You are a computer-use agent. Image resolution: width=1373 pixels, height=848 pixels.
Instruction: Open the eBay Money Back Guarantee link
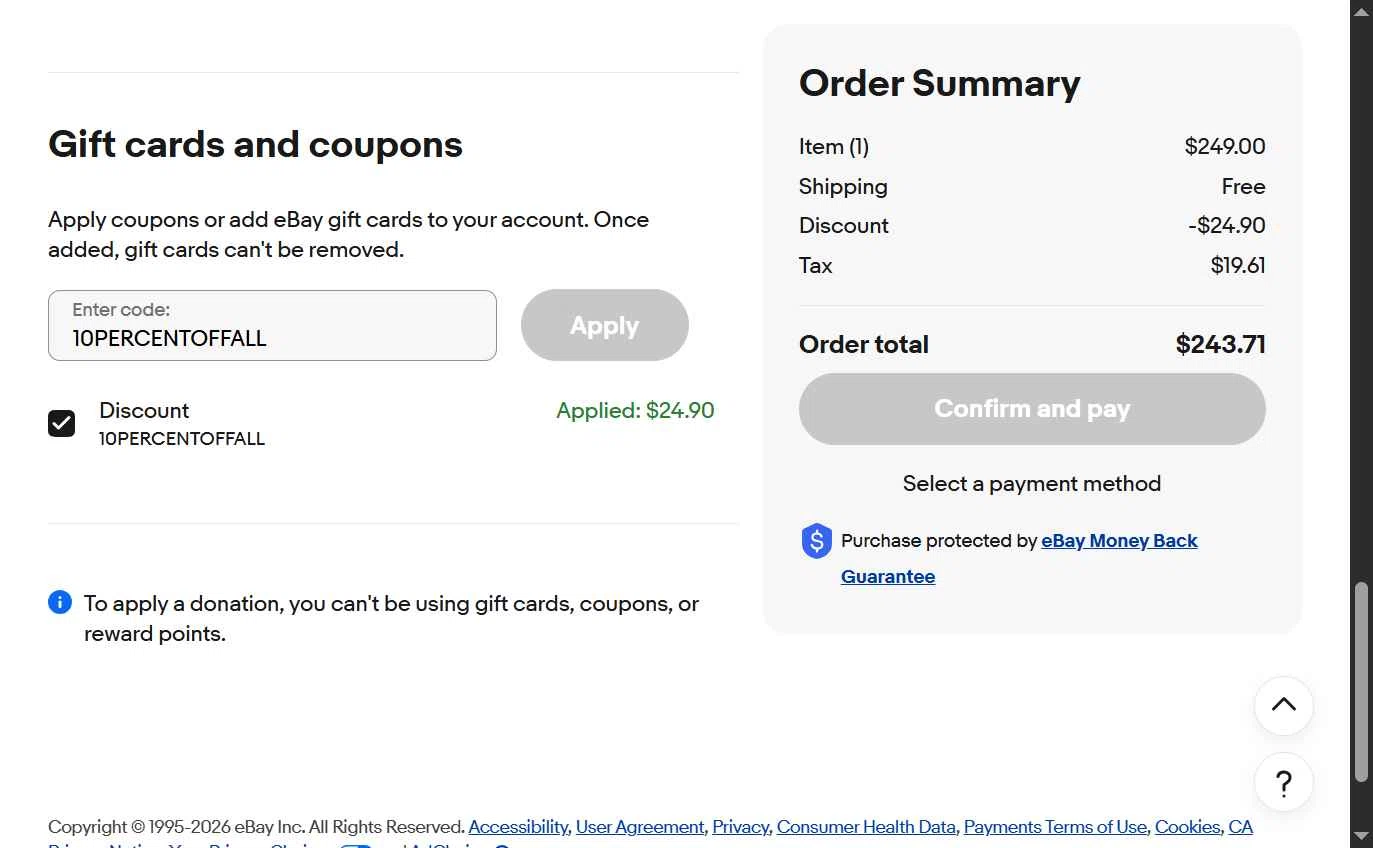coord(1118,541)
